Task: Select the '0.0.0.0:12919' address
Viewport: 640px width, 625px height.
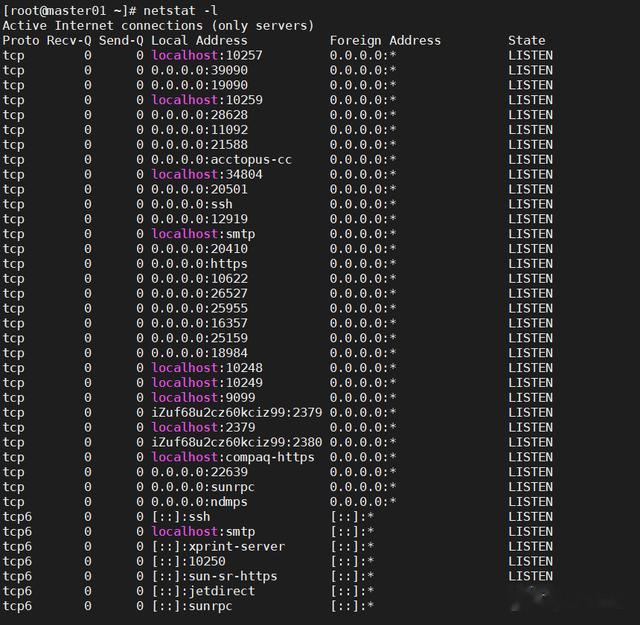Action: [x=199, y=219]
